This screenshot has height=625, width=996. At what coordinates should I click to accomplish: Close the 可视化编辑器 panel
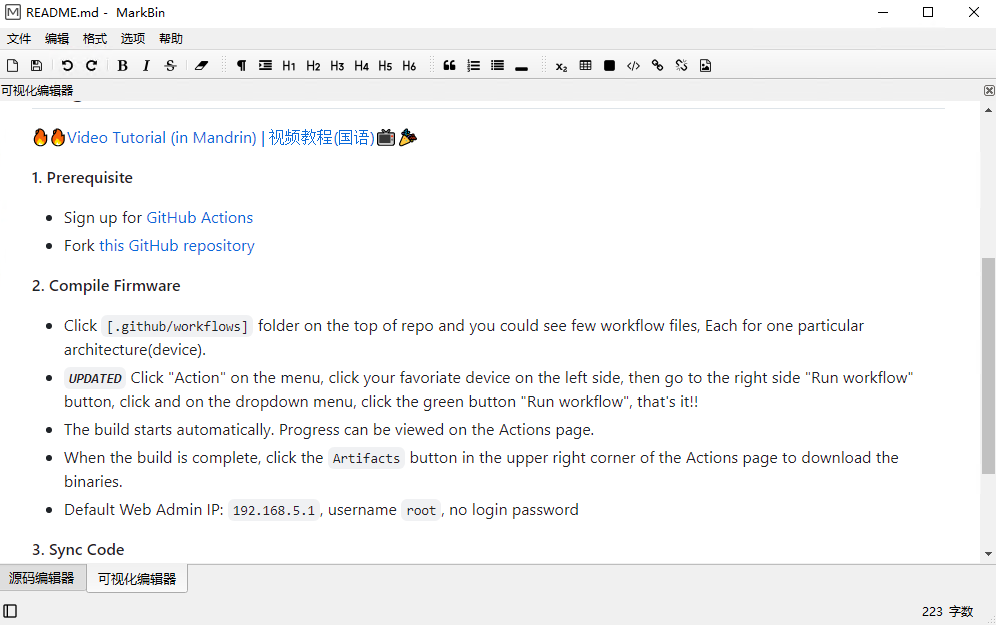tap(989, 91)
